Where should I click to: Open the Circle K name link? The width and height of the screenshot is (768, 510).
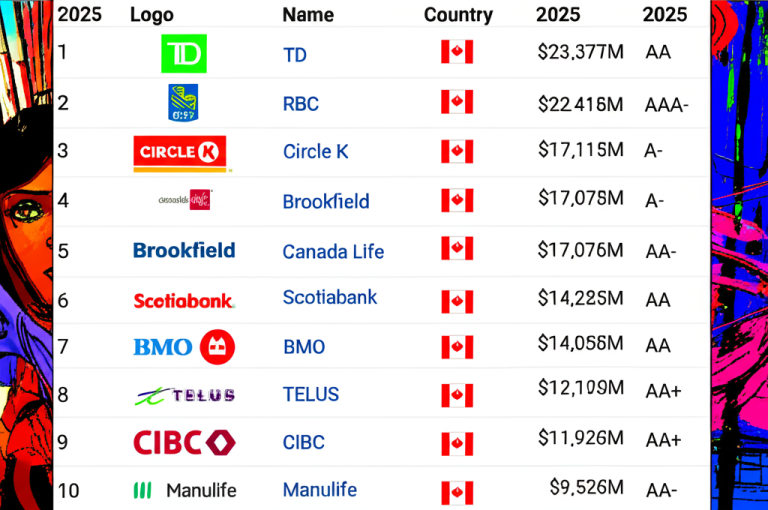(316, 152)
